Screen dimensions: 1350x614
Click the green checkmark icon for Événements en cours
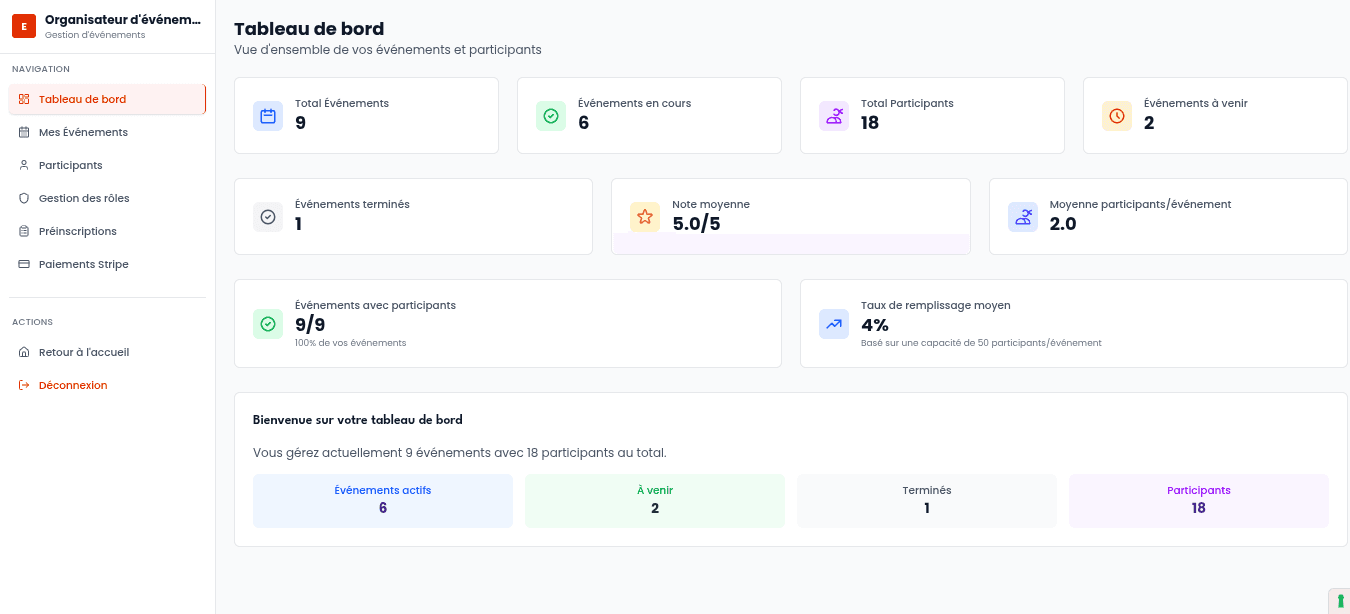(x=551, y=116)
